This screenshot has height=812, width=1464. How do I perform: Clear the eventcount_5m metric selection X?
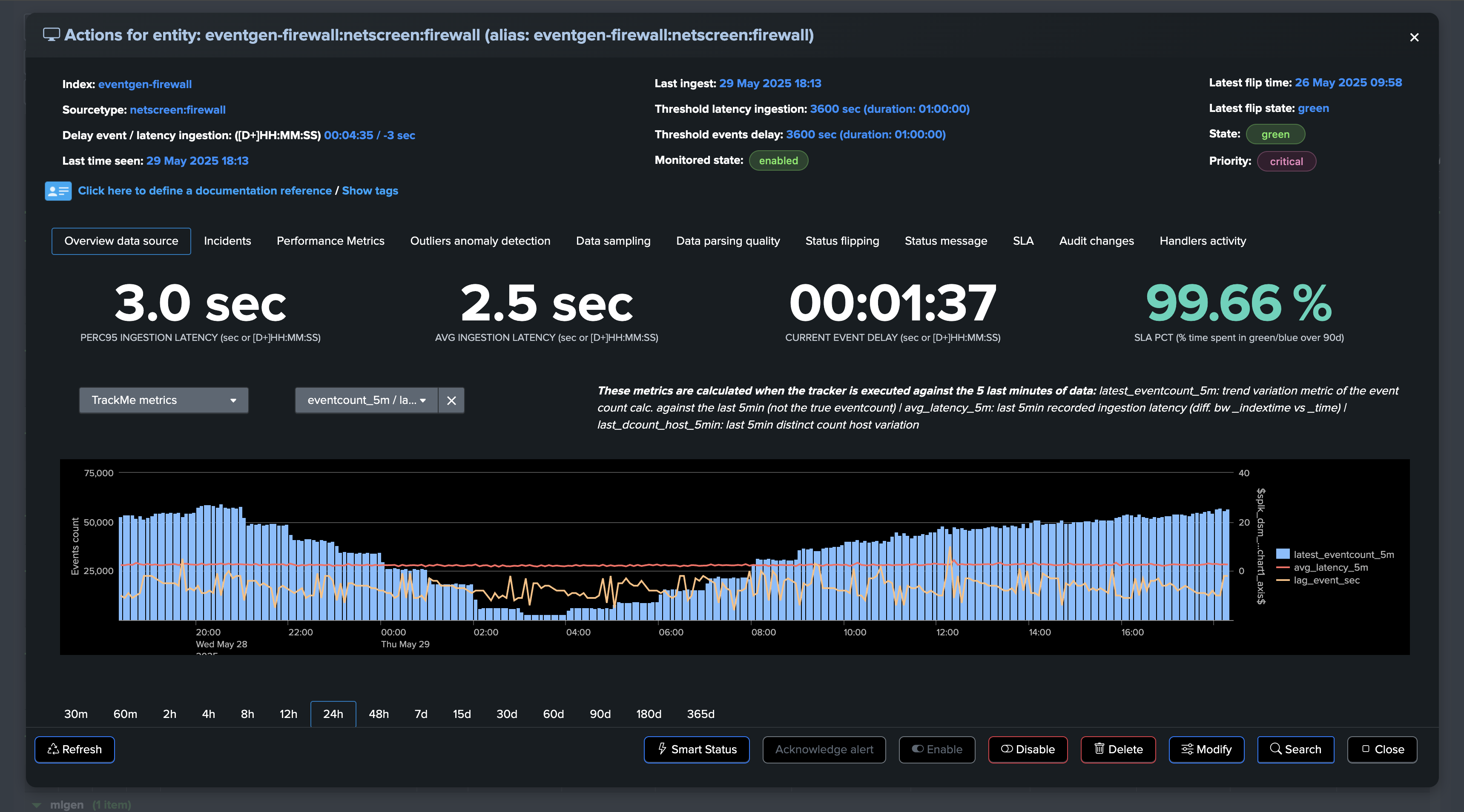451,400
